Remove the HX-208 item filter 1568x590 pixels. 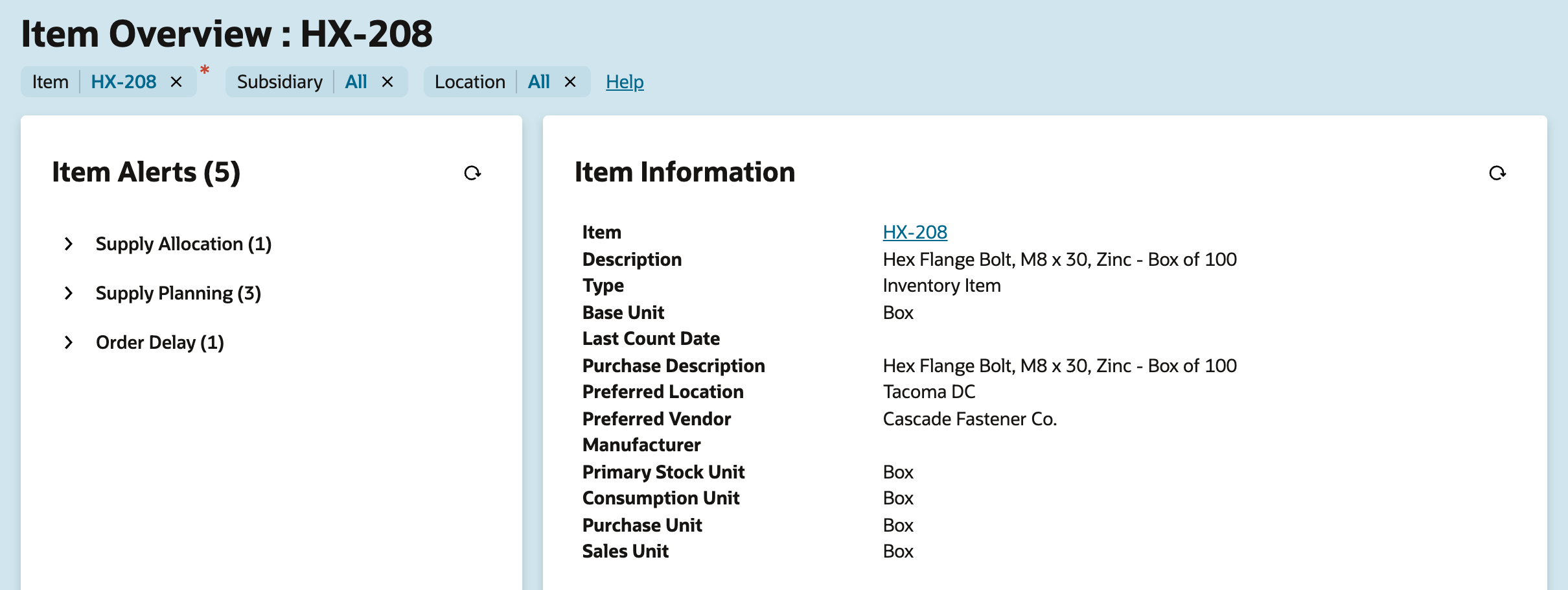coord(176,82)
